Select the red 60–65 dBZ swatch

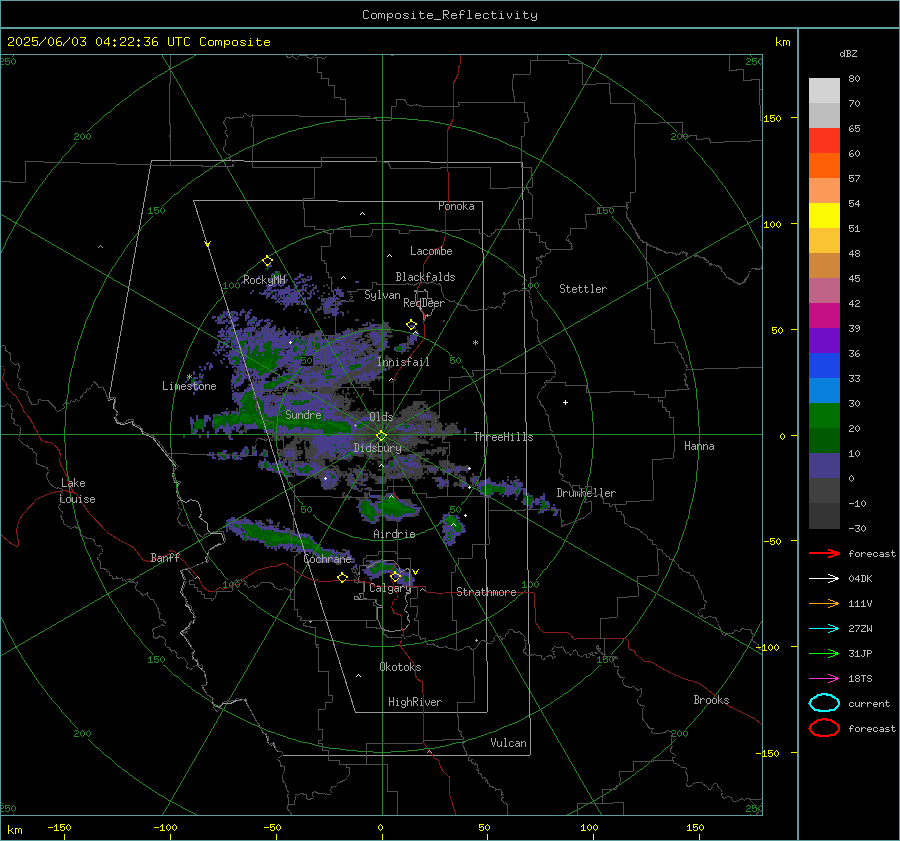click(824, 141)
